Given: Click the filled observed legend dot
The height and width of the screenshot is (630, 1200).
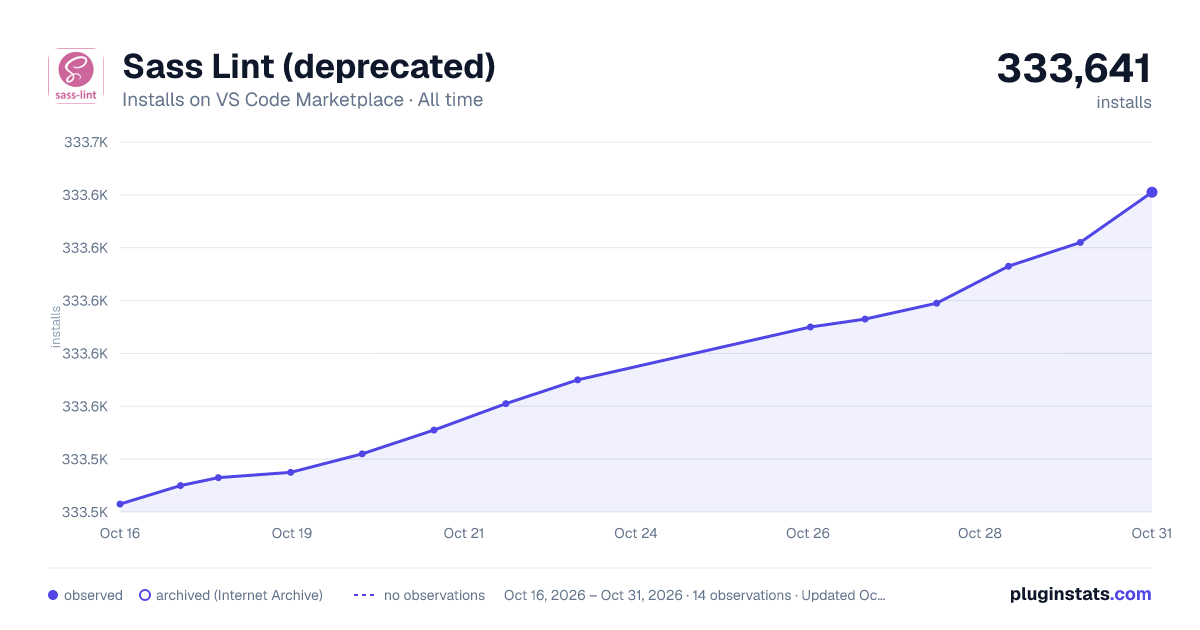Looking at the screenshot, I should pyautogui.click(x=53, y=595).
